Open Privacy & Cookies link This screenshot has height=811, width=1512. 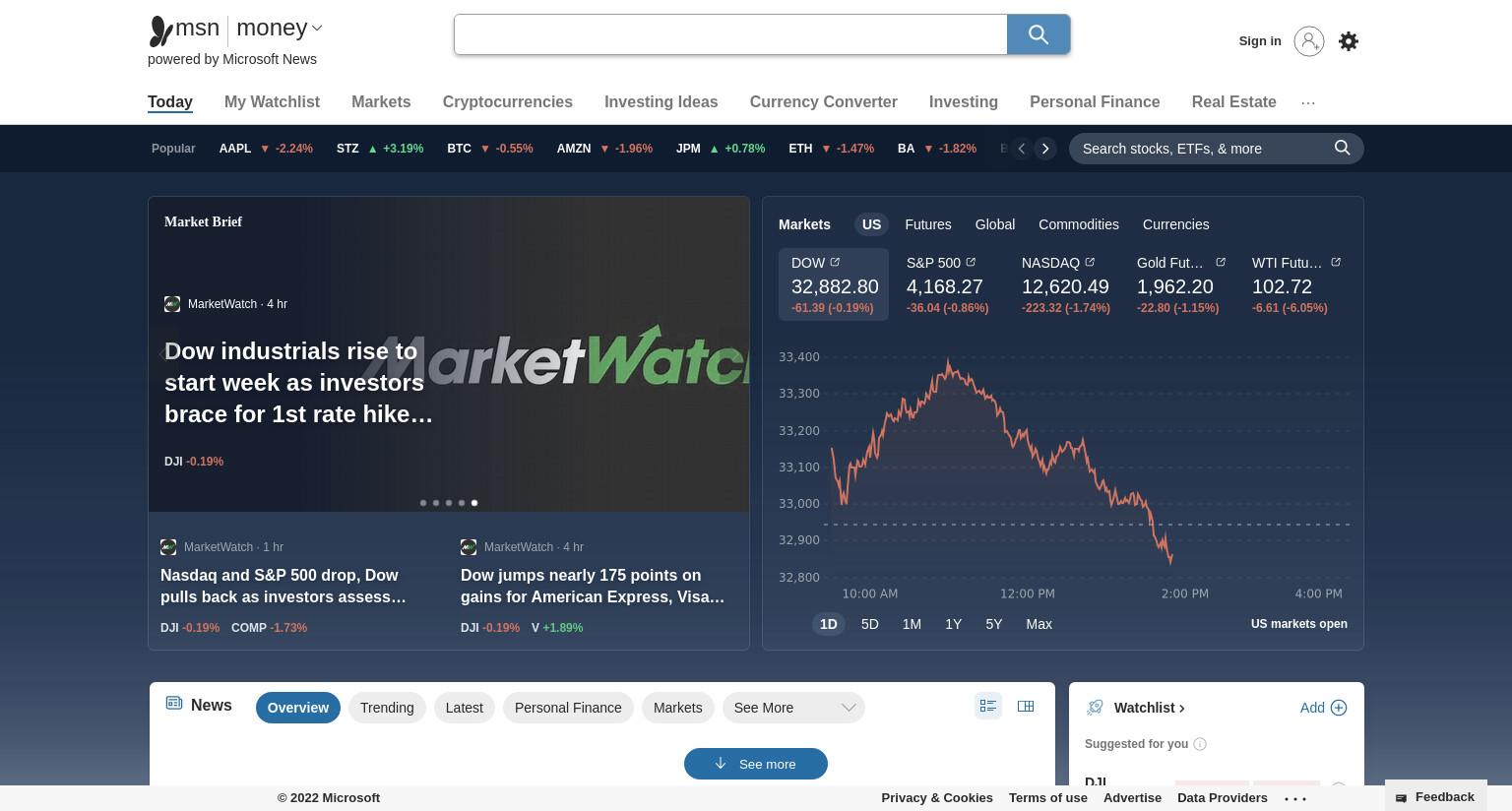coord(937,798)
